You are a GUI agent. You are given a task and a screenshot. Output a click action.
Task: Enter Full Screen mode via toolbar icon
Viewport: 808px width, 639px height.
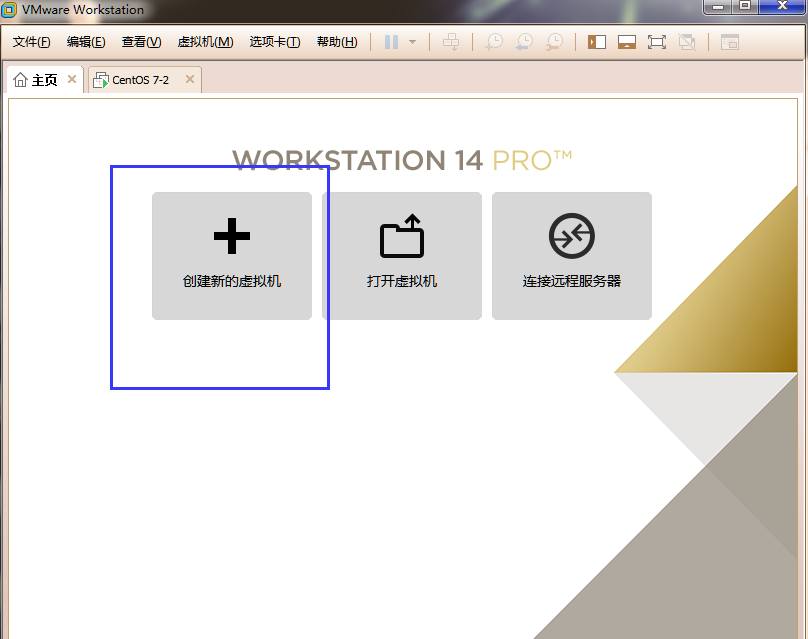tap(656, 42)
